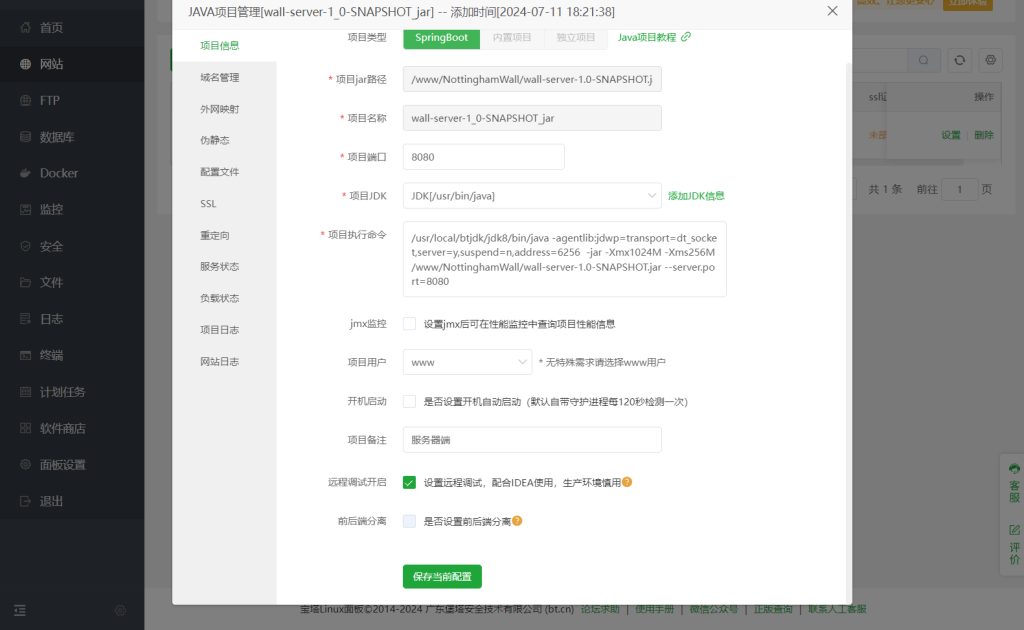The width and height of the screenshot is (1024, 630).
Task: Click the help icon beside 前后端分离 option
Action: coord(517,520)
